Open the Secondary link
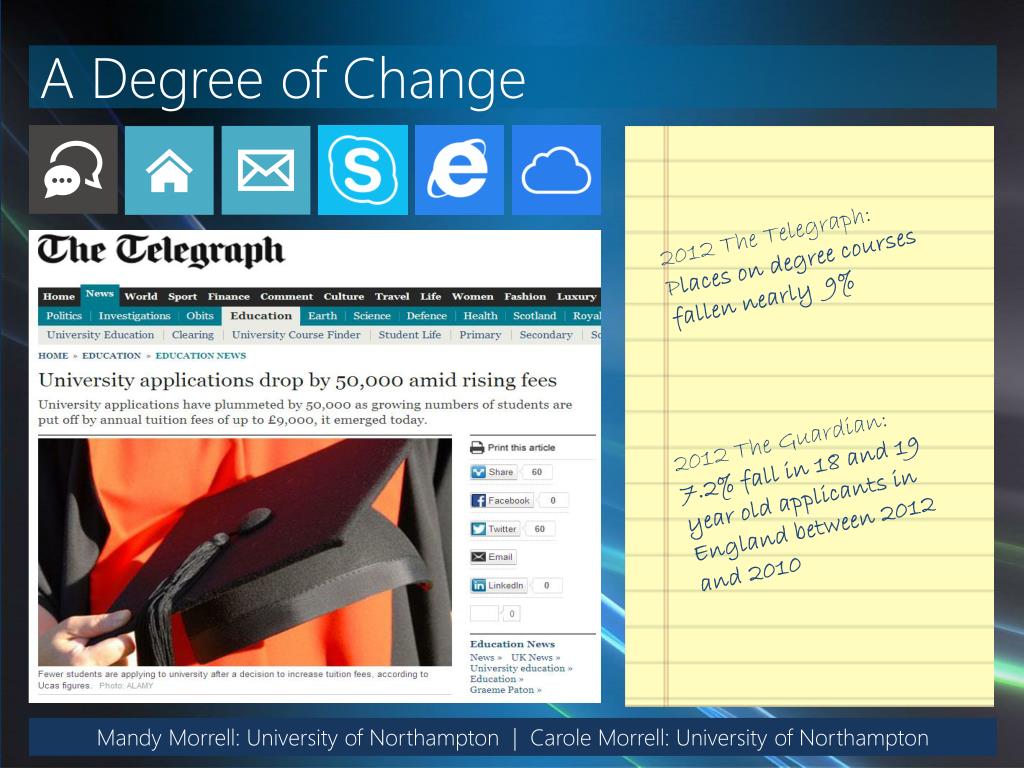The width and height of the screenshot is (1024, 768). tap(546, 335)
